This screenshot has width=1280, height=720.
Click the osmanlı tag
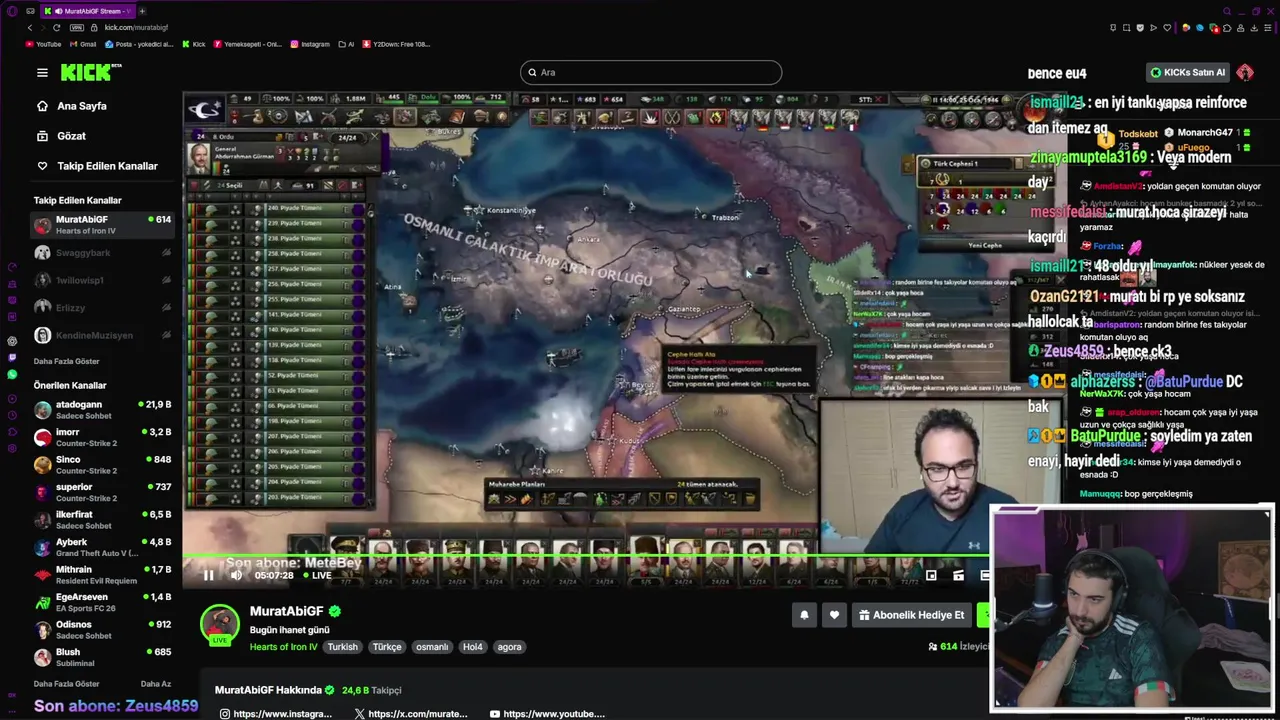click(432, 647)
